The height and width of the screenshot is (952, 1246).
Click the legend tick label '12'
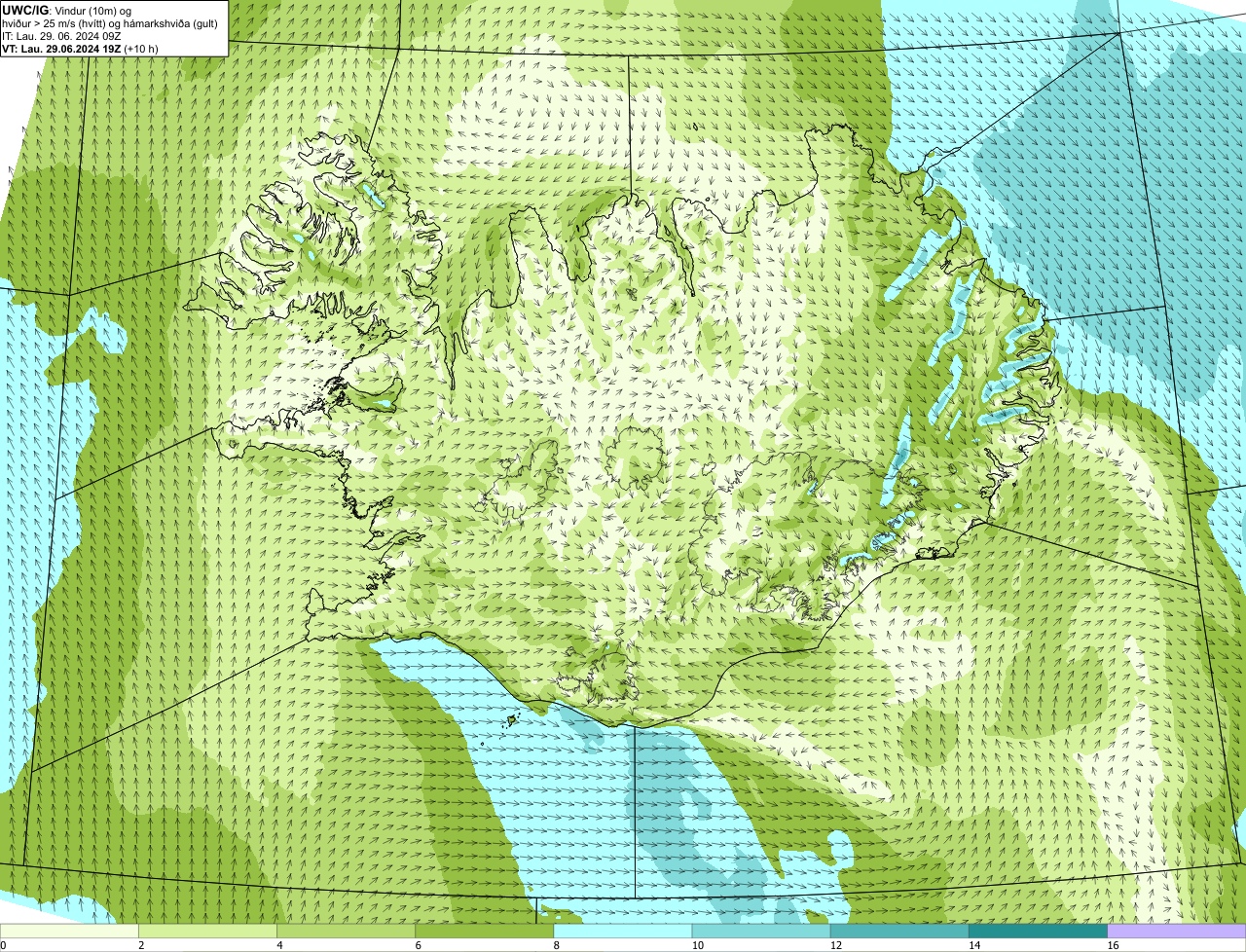836,945
